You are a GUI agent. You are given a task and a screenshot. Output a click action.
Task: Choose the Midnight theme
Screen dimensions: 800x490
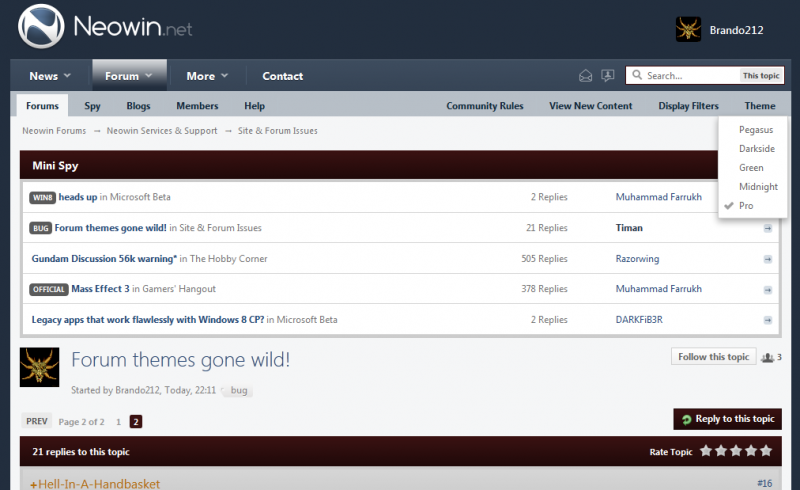coord(758,187)
